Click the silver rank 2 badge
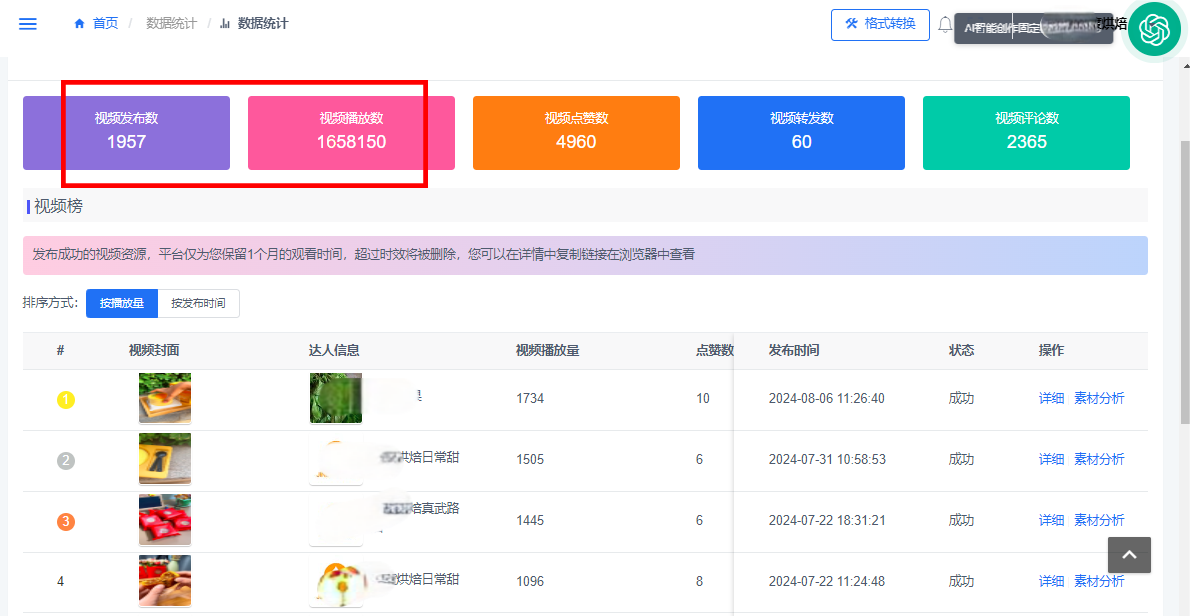Image resolution: width=1190 pixels, height=616 pixels. [x=66, y=461]
